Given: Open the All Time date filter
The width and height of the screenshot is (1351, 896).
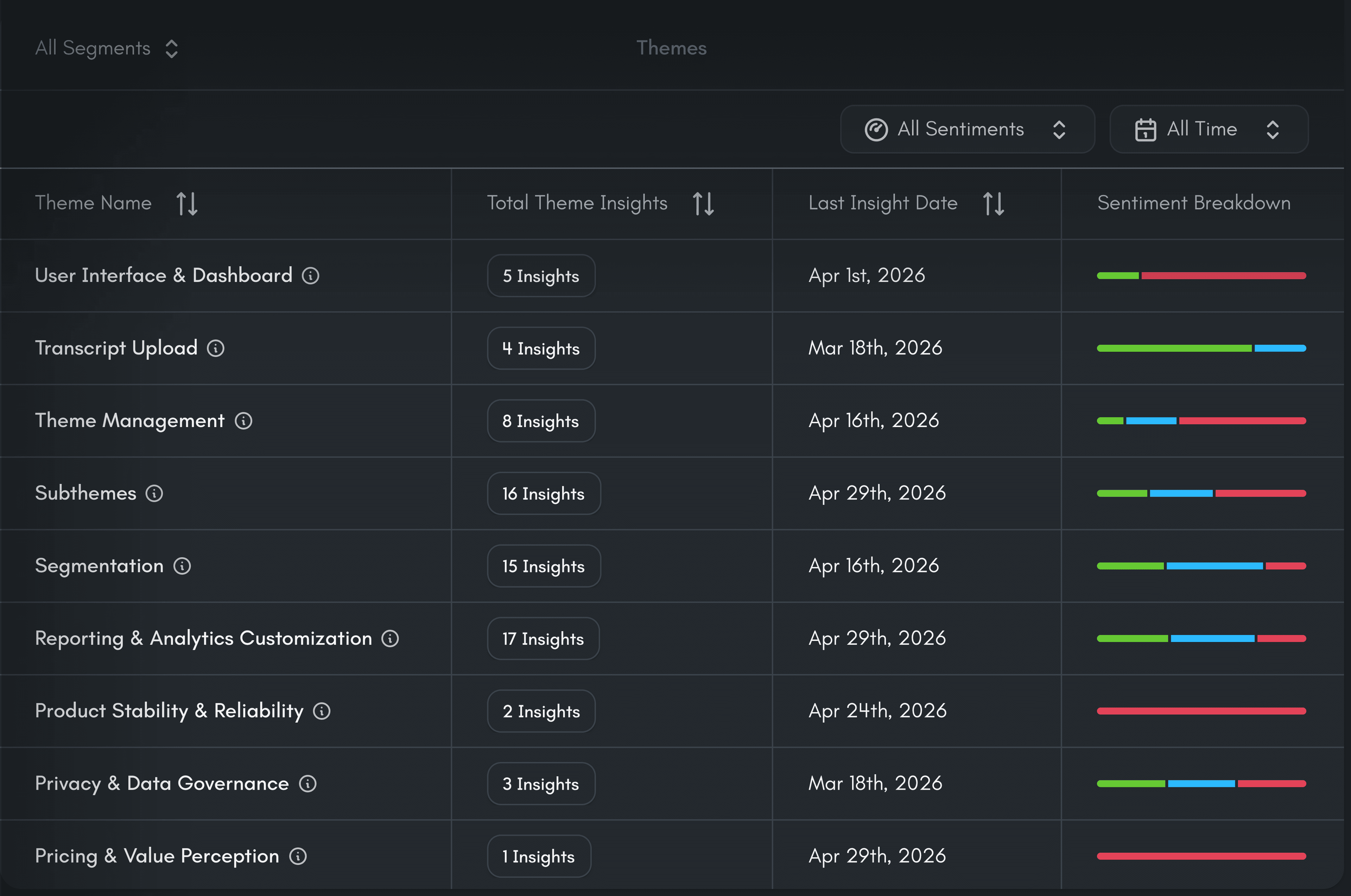Looking at the screenshot, I should [x=1209, y=129].
